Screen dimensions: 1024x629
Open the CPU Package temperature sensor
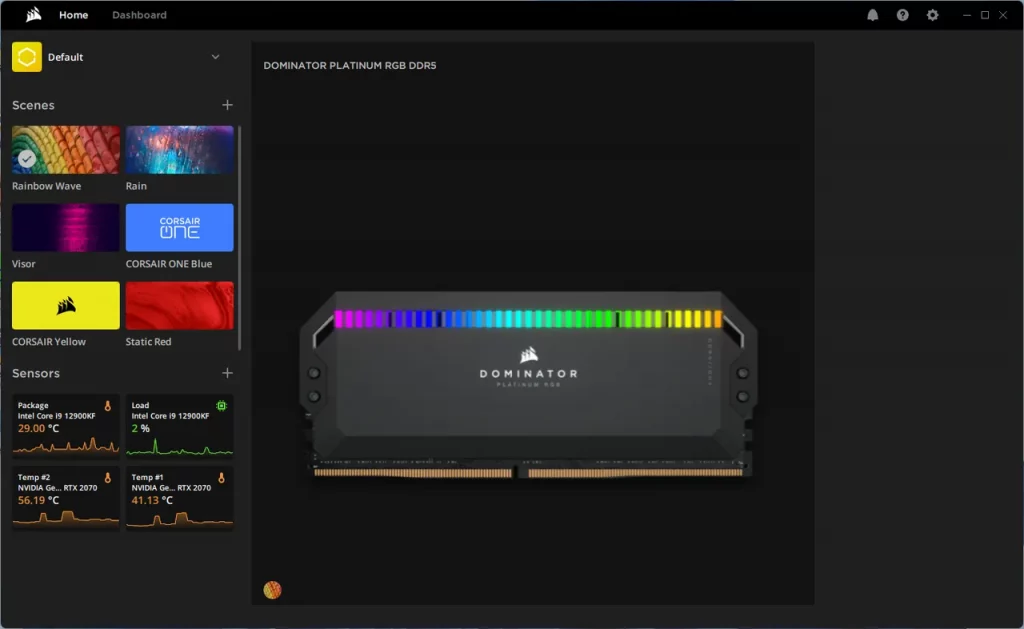pos(65,426)
